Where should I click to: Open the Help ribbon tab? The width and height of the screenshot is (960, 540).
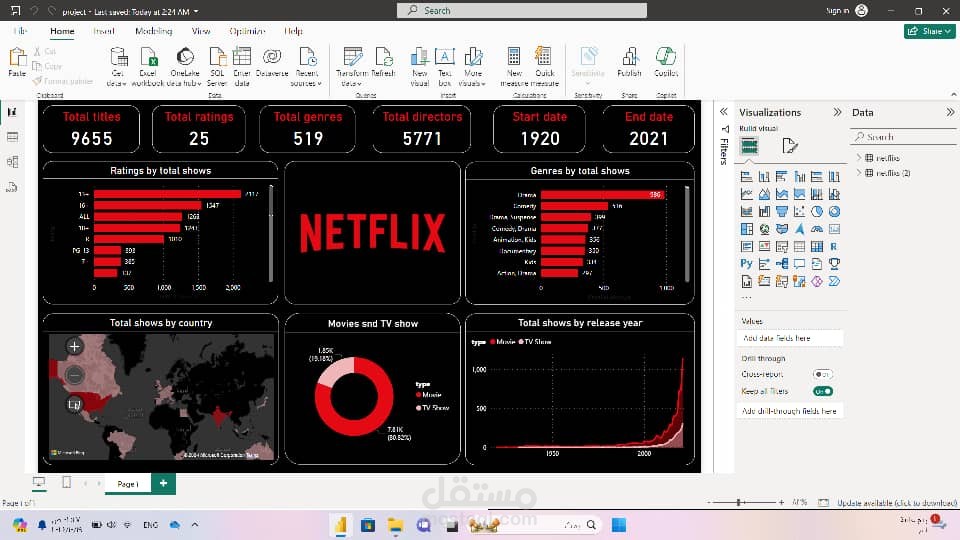[x=293, y=31]
